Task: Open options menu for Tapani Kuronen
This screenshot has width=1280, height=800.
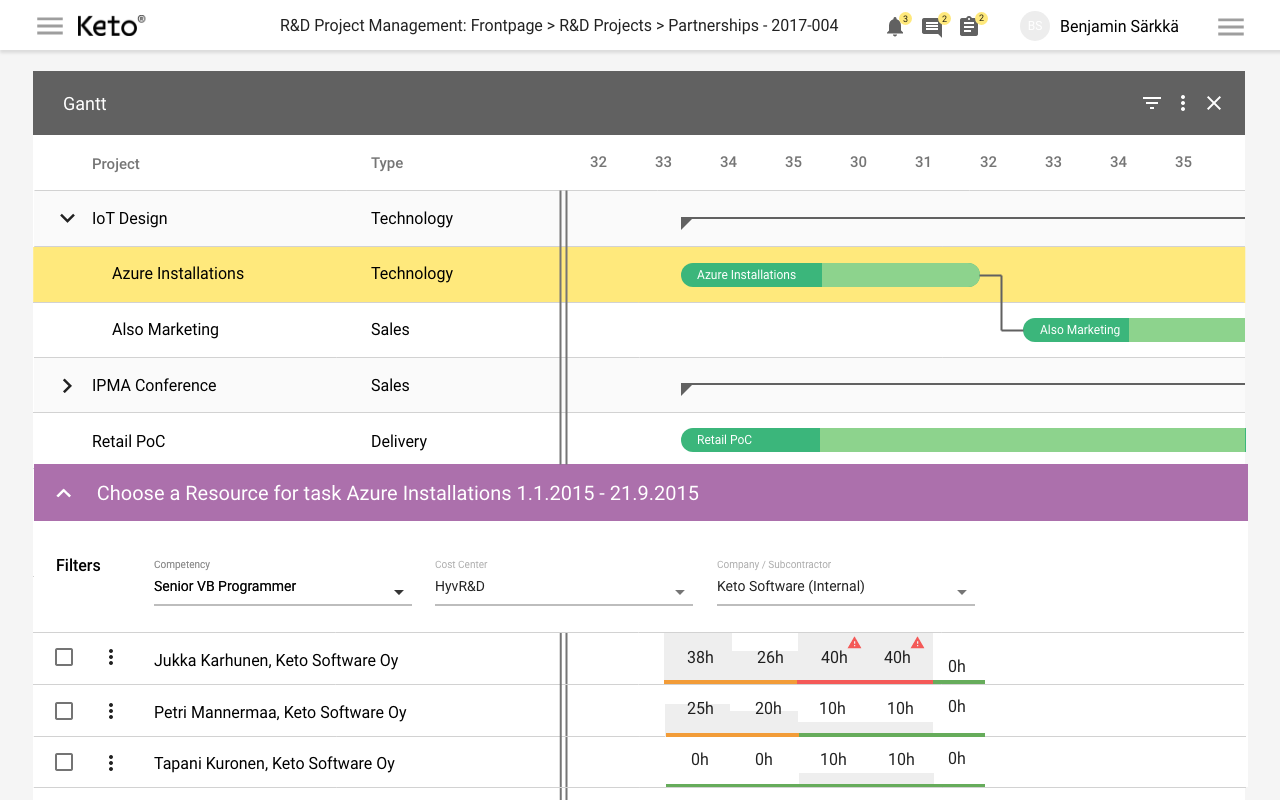Action: (111, 762)
